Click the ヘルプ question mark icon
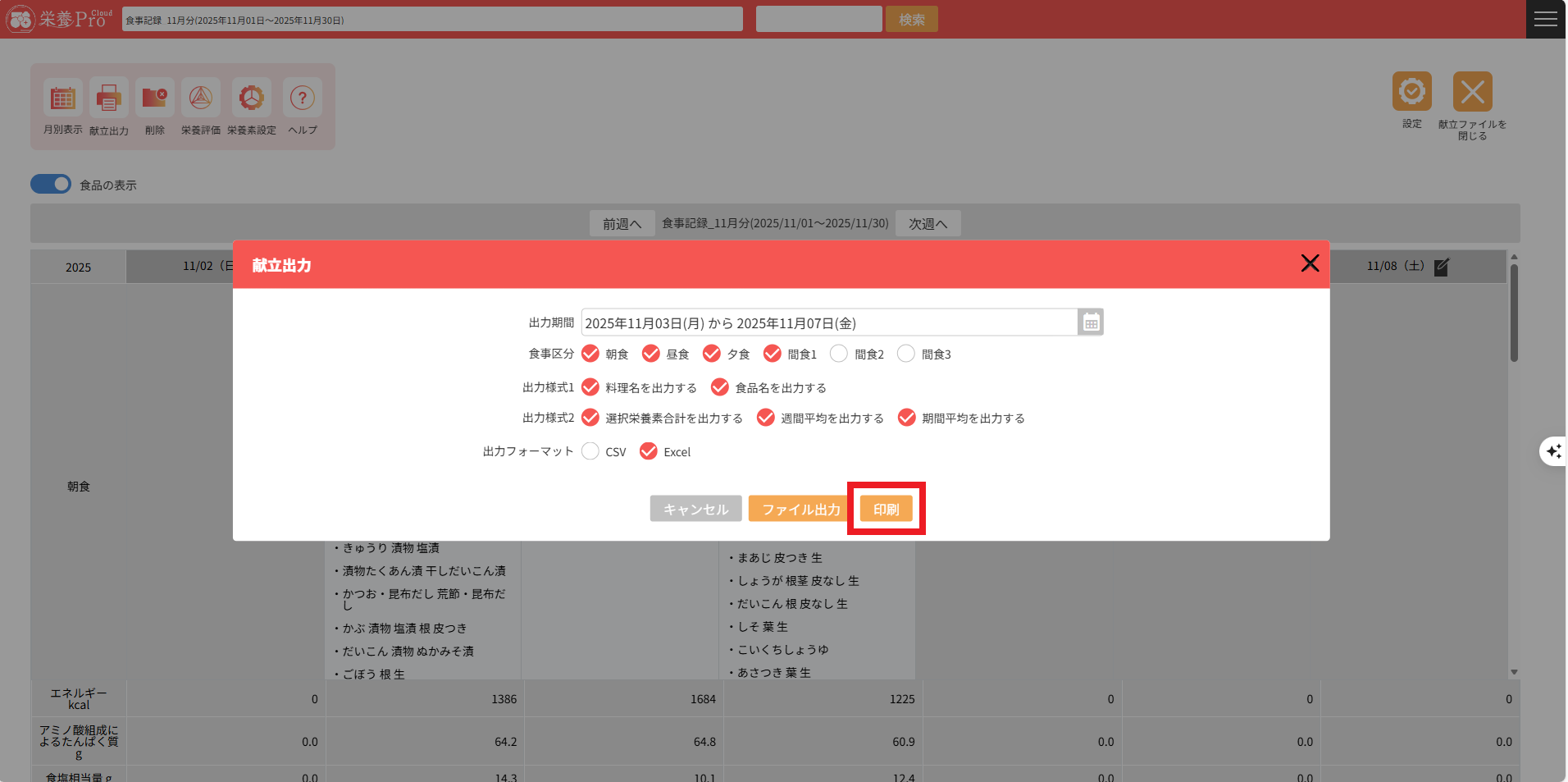The height and width of the screenshot is (782, 1568). pos(302,99)
